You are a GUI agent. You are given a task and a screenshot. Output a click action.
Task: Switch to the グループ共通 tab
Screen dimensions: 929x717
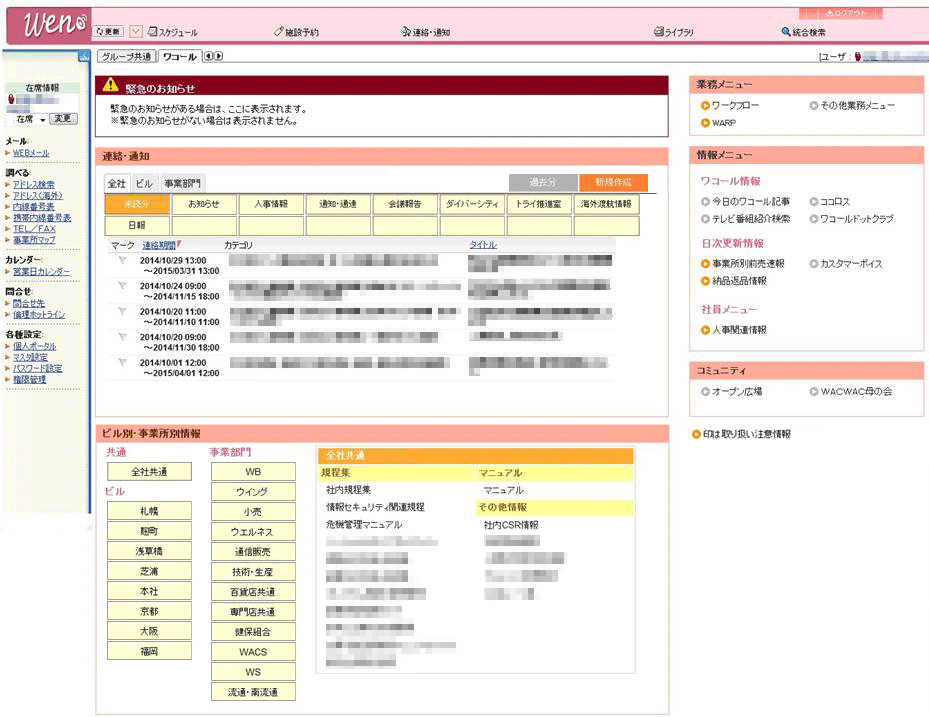point(127,56)
